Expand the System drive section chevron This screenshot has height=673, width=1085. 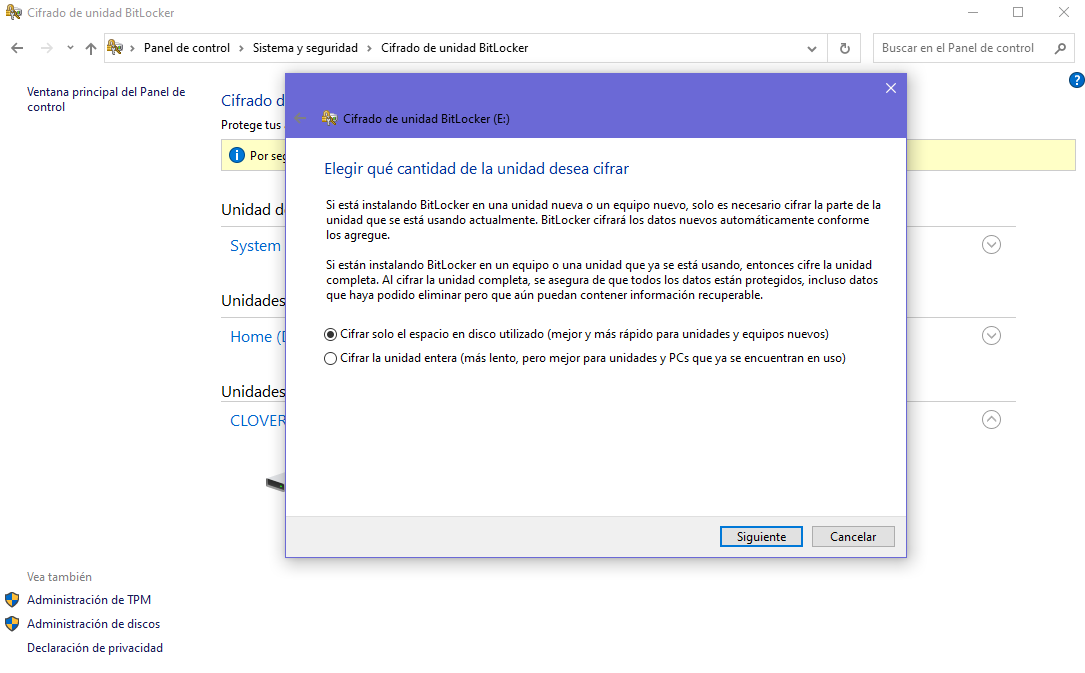(991, 244)
